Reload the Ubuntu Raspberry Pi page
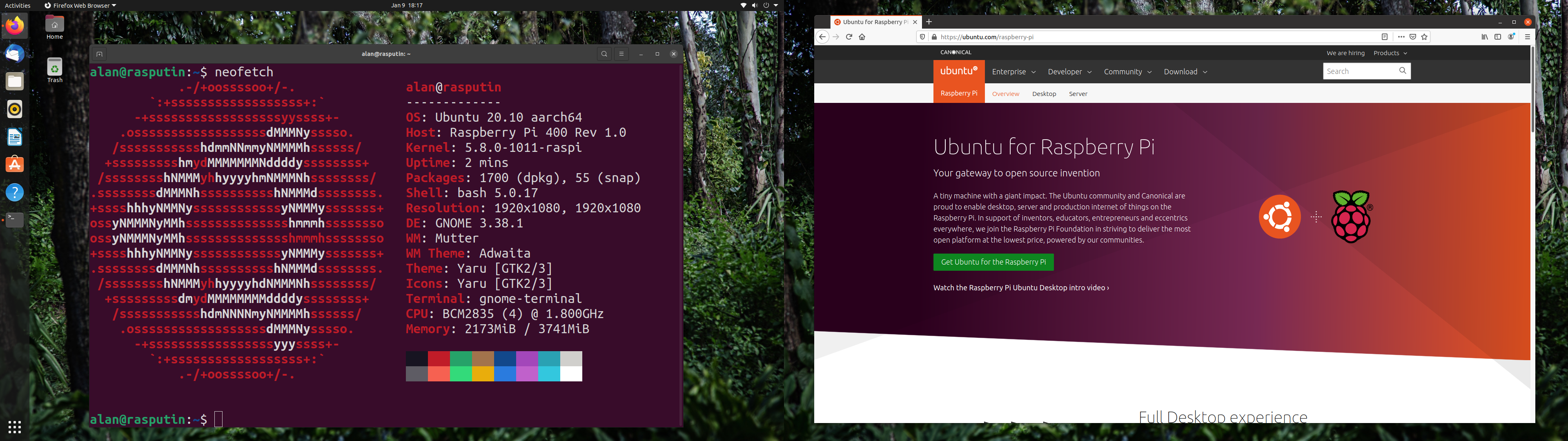The height and width of the screenshot is (441, 1568). (849, 37)
